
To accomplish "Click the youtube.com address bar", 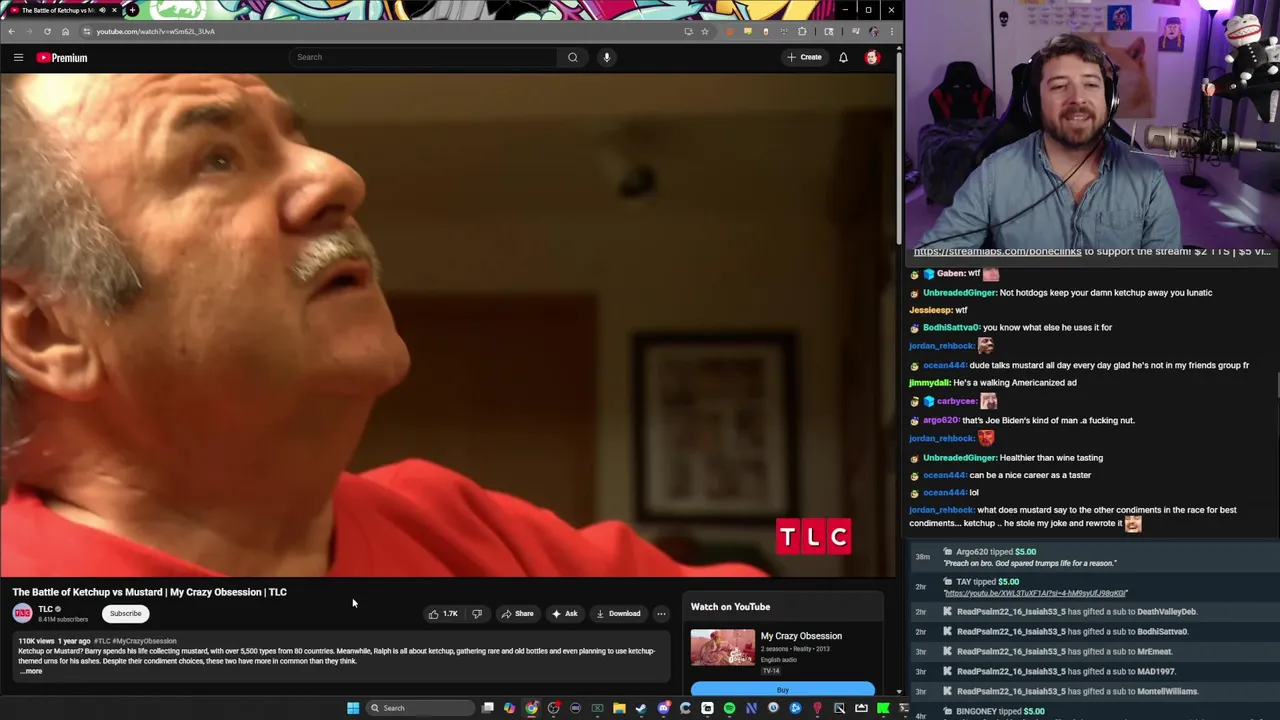I will (380, 31).
